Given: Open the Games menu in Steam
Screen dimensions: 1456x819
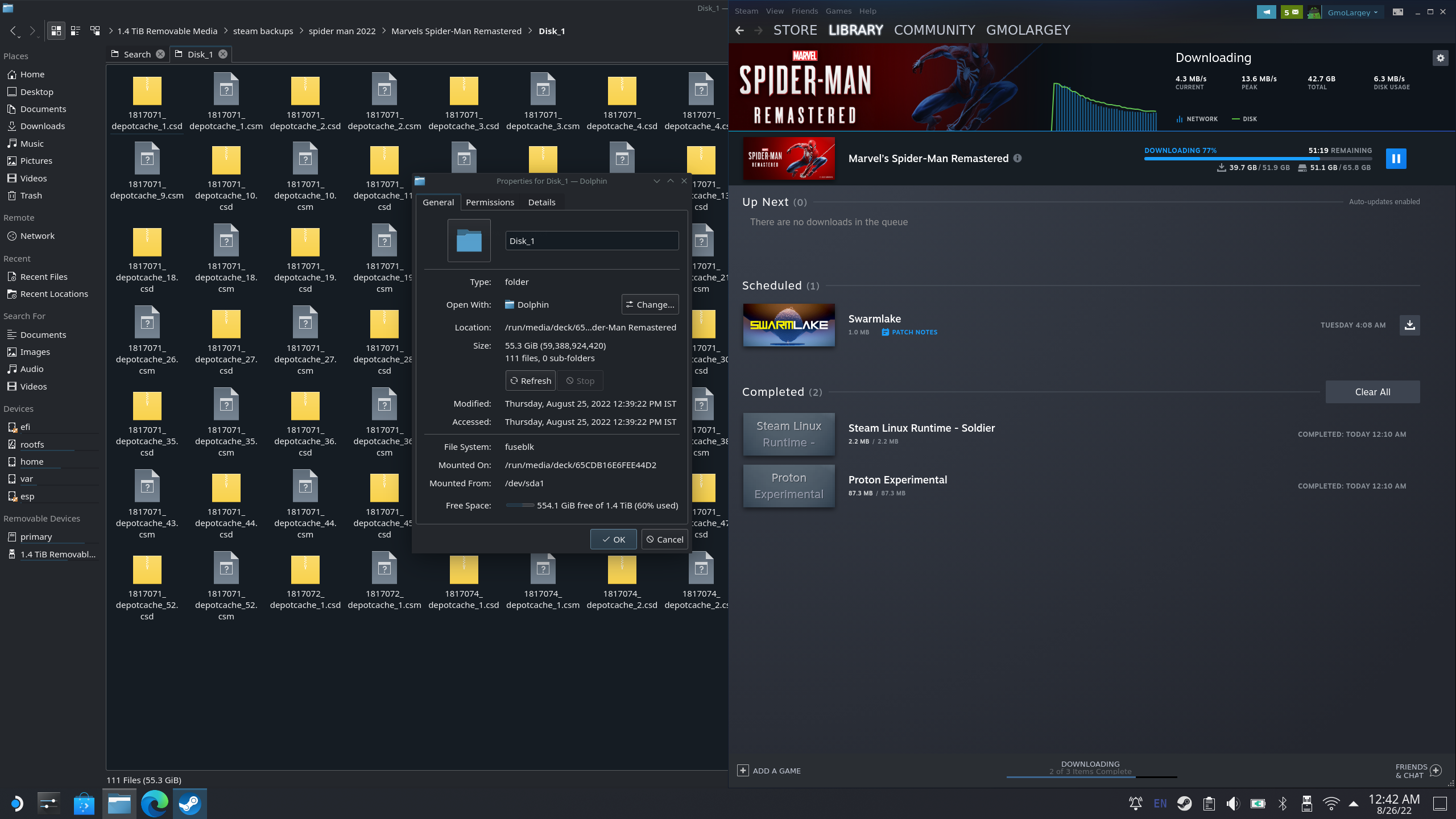Looking at the screenshot, I should pyautogui.click(x=838, y=11).
